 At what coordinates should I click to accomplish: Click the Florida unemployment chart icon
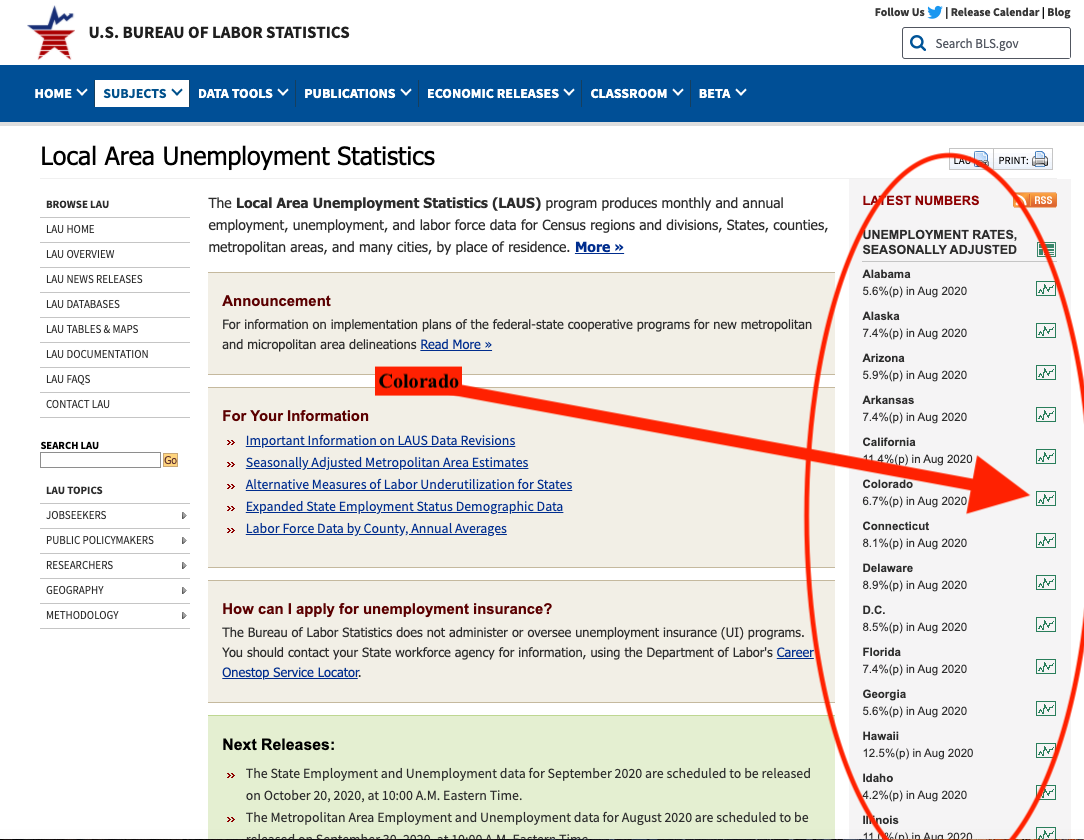coord(1045,667)
